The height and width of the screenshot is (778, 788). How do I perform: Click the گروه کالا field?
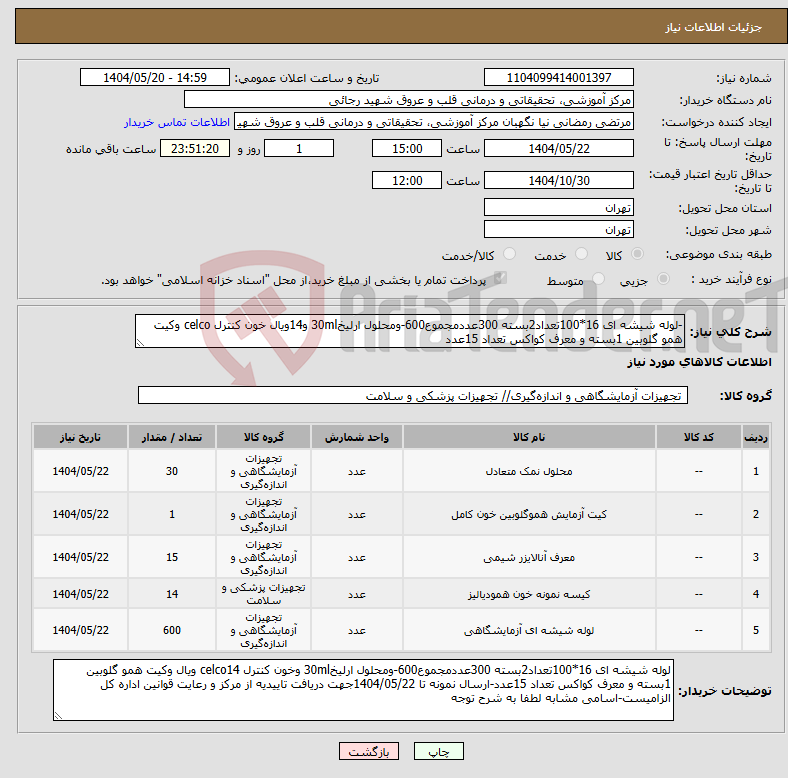coord(413,395)
